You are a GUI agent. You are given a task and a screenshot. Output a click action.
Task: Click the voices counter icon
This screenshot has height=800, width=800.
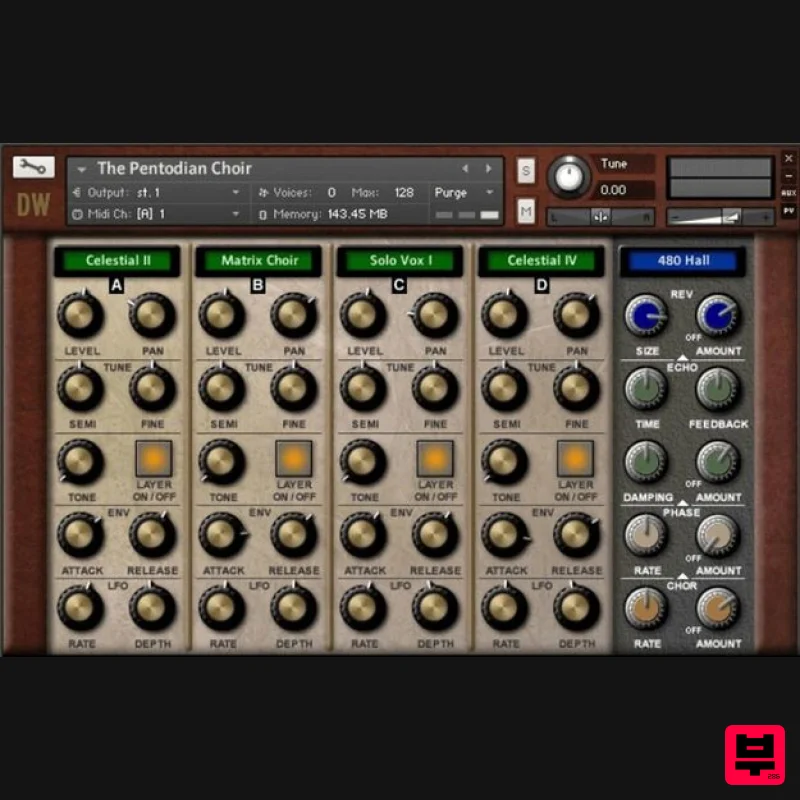pyautogui.click(x=262, y=192)
